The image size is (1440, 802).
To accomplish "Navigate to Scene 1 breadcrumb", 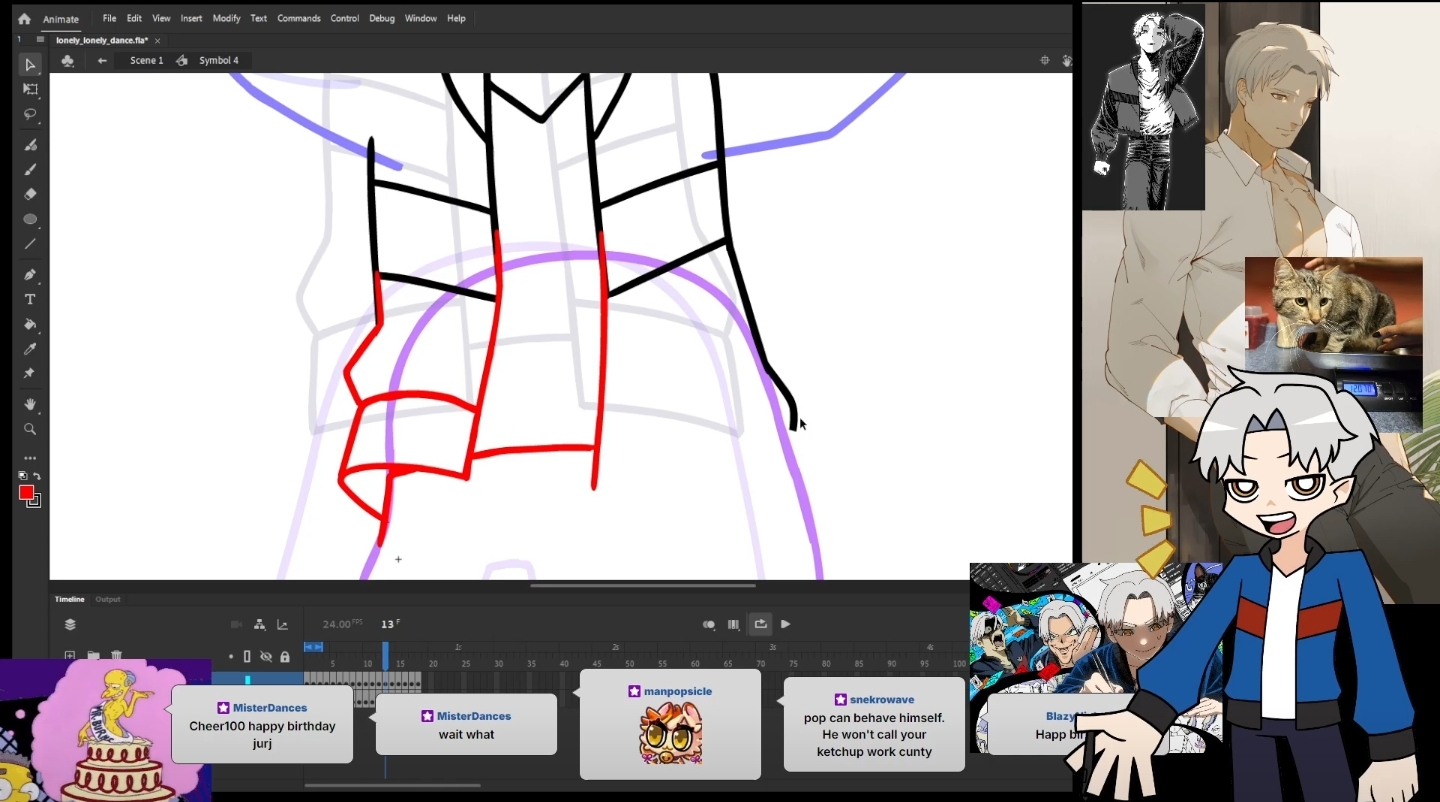I will 146,61.
